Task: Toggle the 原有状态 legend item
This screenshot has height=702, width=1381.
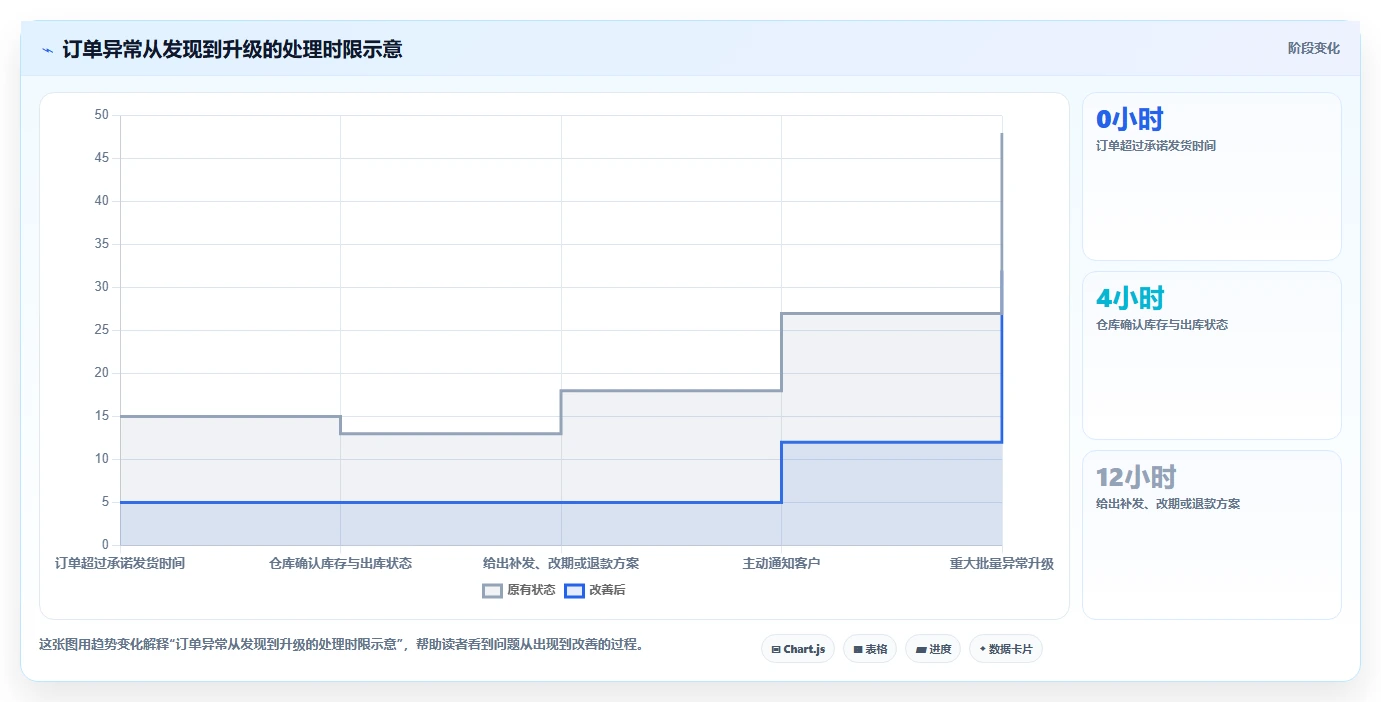Action: pyautogui.click(x=519, y=590)
